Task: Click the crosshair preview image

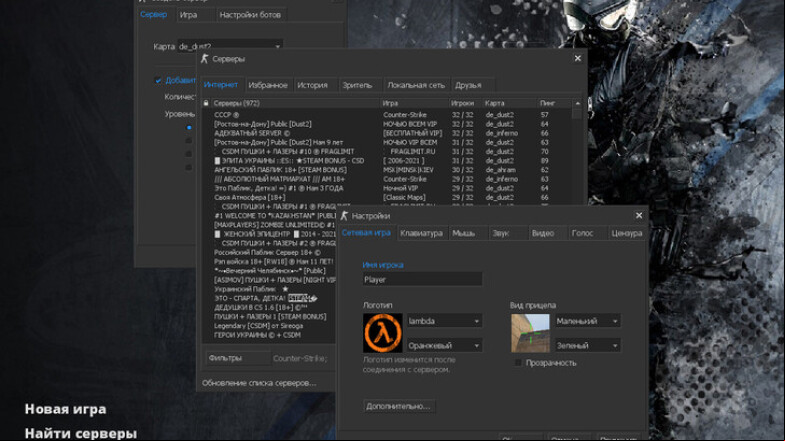Action: pos(530,333)
